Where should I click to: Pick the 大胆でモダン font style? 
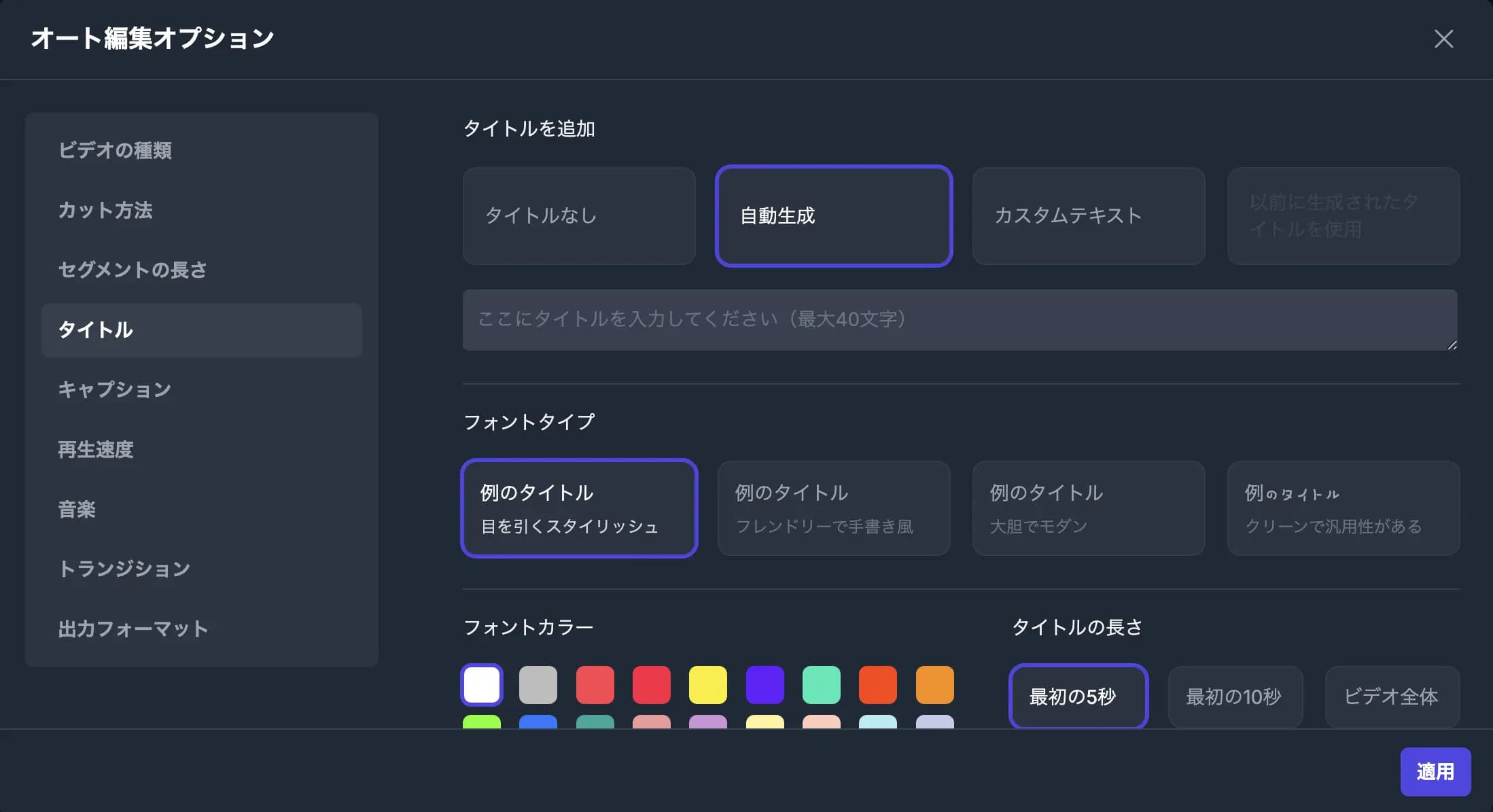tap(1088, 508)
